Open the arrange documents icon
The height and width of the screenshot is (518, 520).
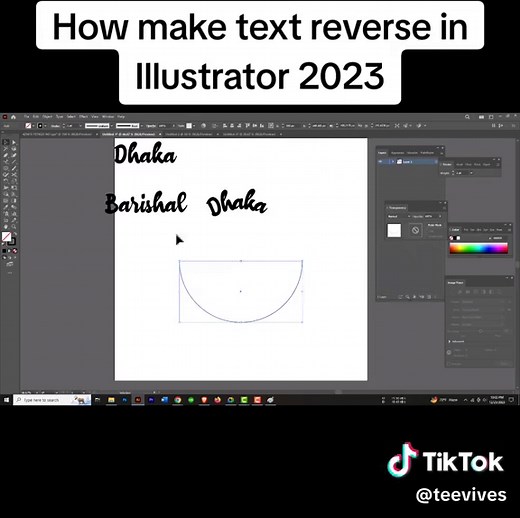pyautogui.click(x=481, y=117)
